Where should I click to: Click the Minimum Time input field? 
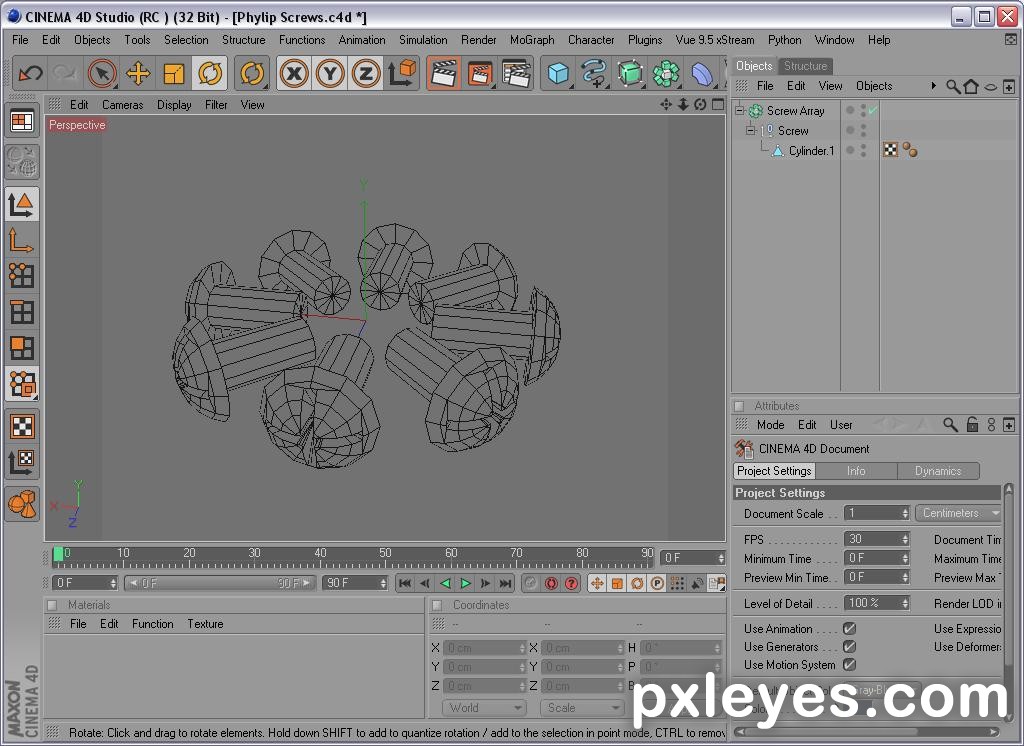[x=876, y=559]
